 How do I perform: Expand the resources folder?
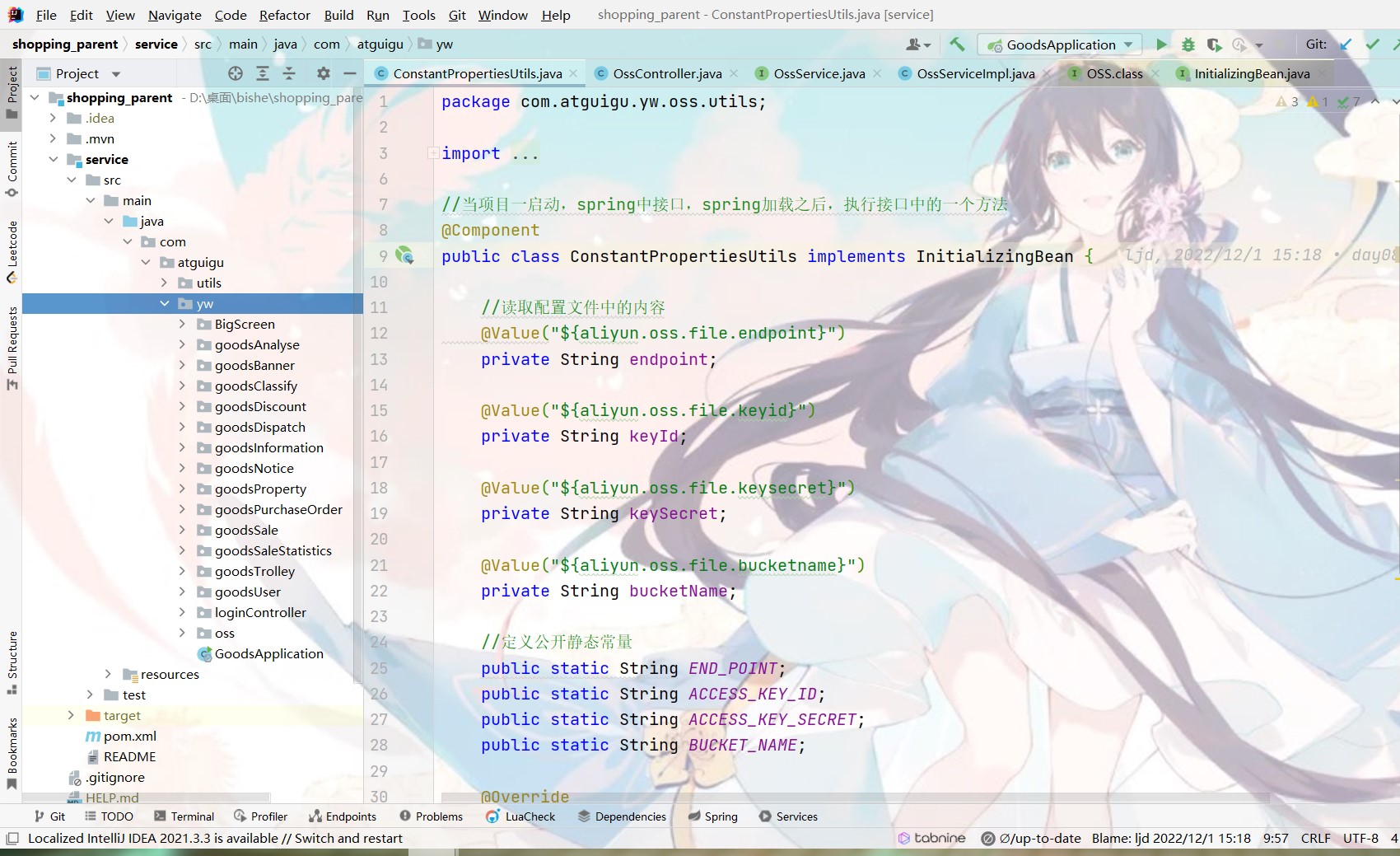[108, 674]
